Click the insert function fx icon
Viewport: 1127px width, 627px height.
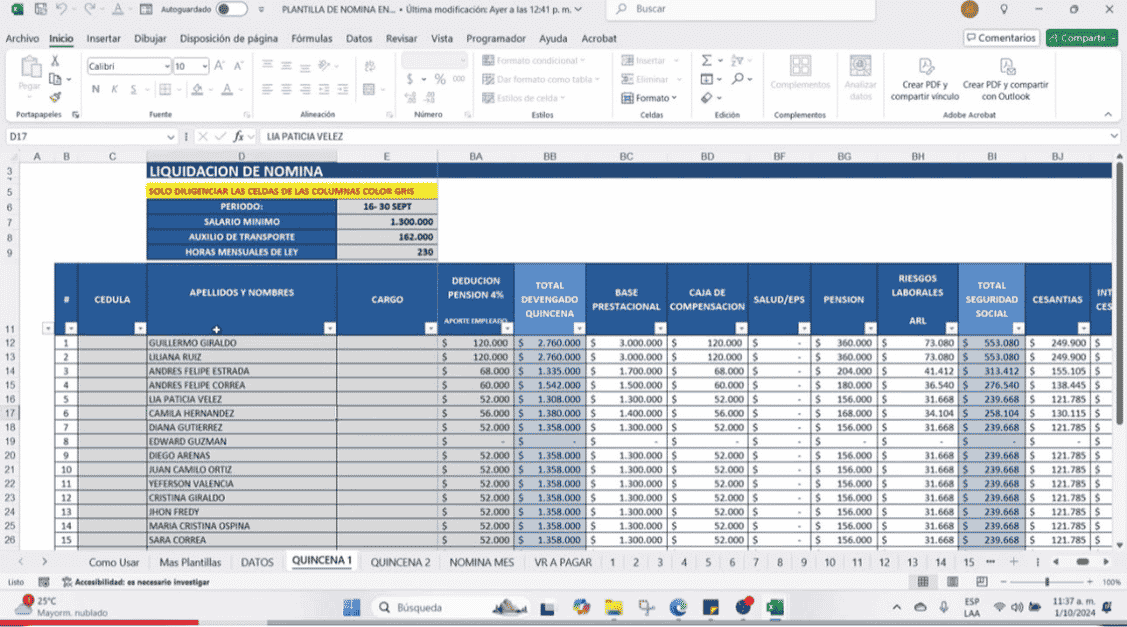point(239,137)
